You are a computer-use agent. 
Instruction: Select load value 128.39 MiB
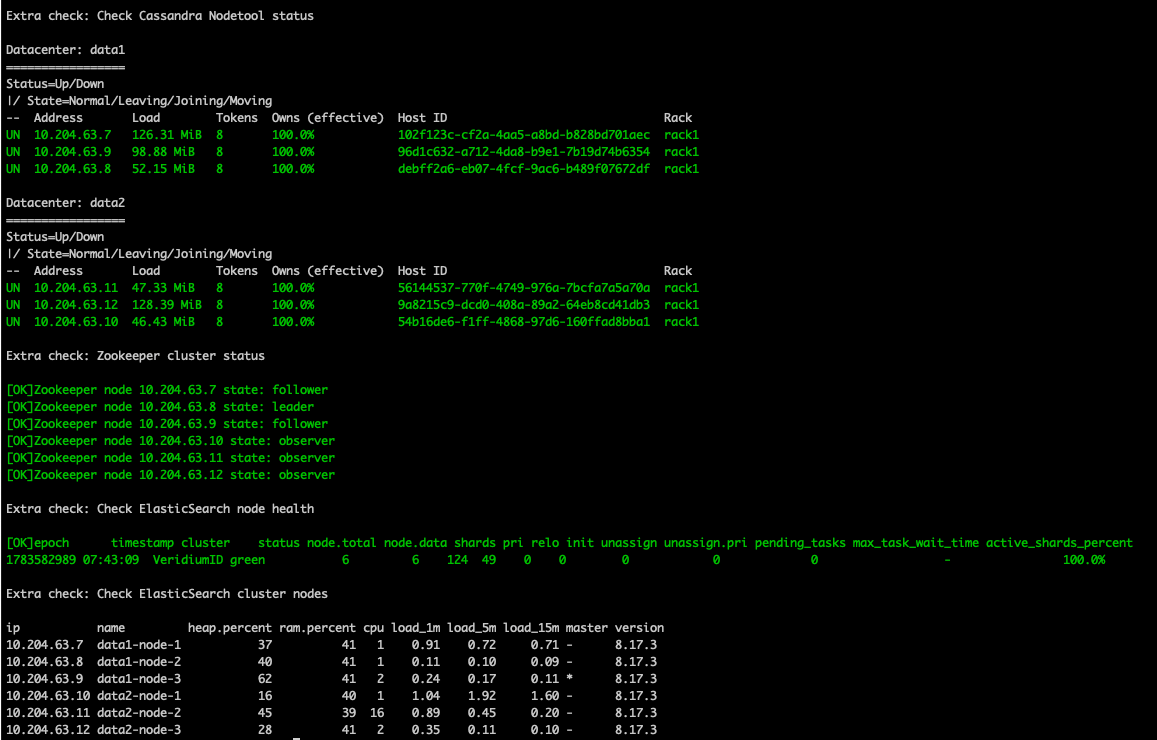pos(167,305)
